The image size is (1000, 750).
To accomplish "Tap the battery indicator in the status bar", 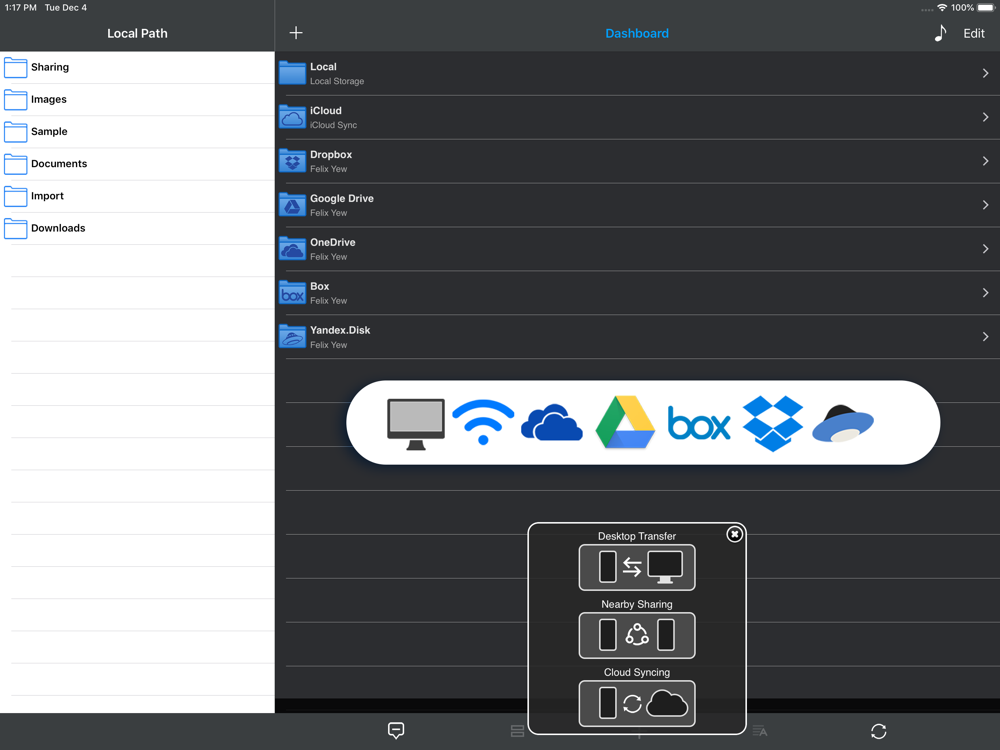I will coord(986,8).
